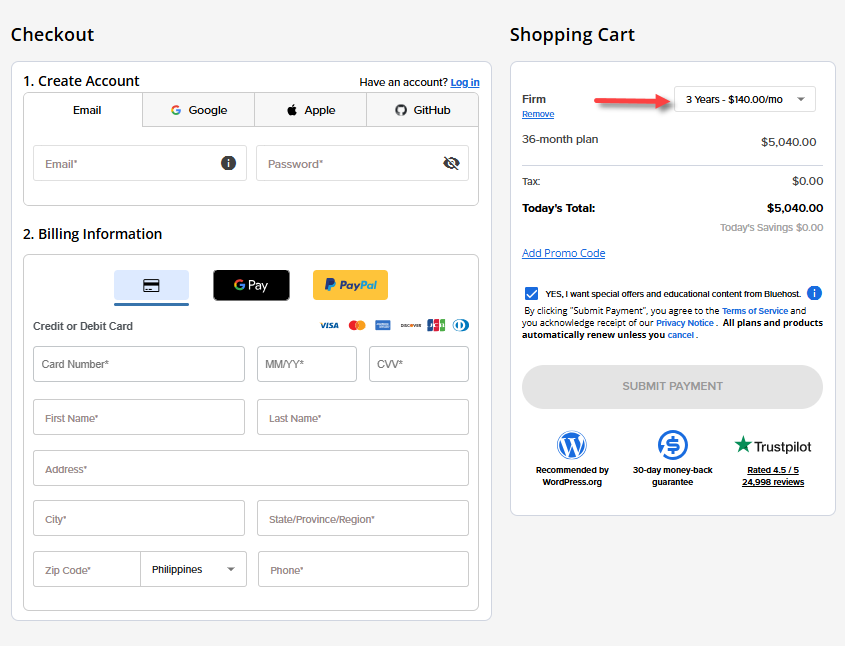The width and height of the screenshot is (845, 646).
Task: Click the Mastercard icon
Action: tap(357, 325)
